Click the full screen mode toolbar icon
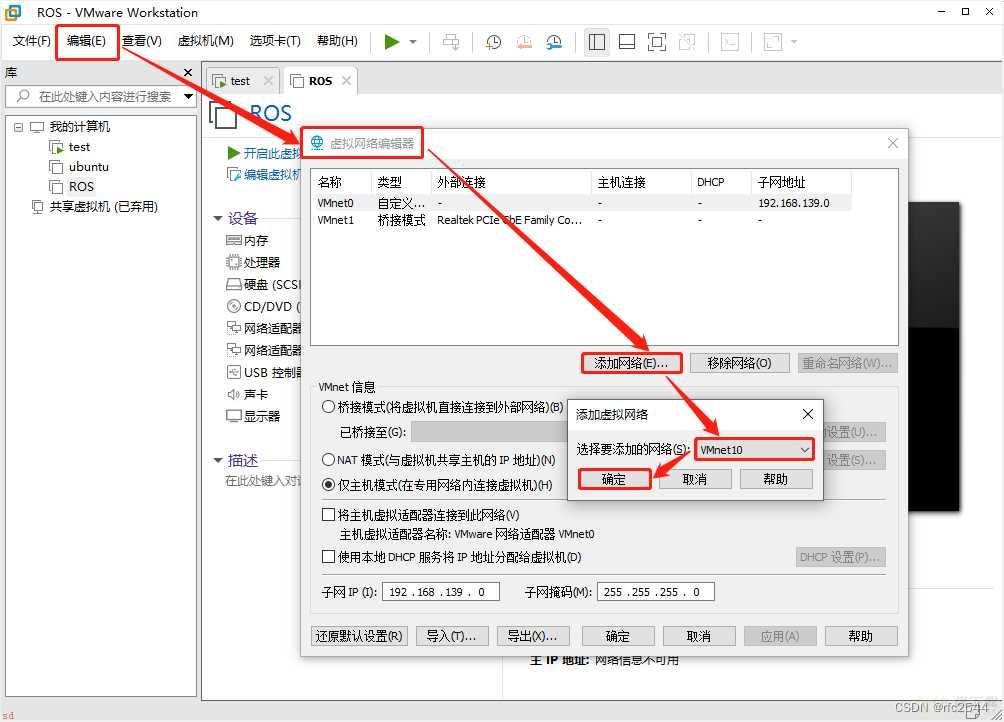Image resolution: width=1004 pixels, height=722 pixels. pyautogui.click(x=657, y=42)
